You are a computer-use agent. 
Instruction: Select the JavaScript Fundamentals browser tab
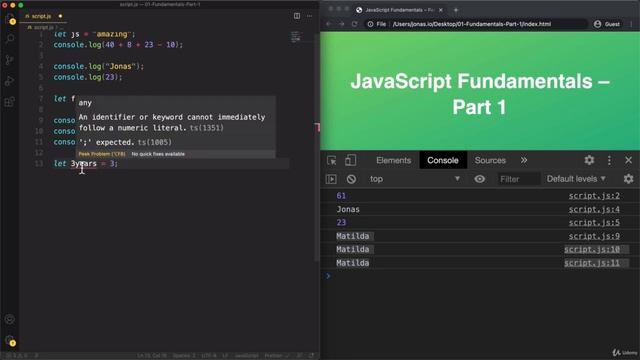pyautogui.click(x=399, y=10)
